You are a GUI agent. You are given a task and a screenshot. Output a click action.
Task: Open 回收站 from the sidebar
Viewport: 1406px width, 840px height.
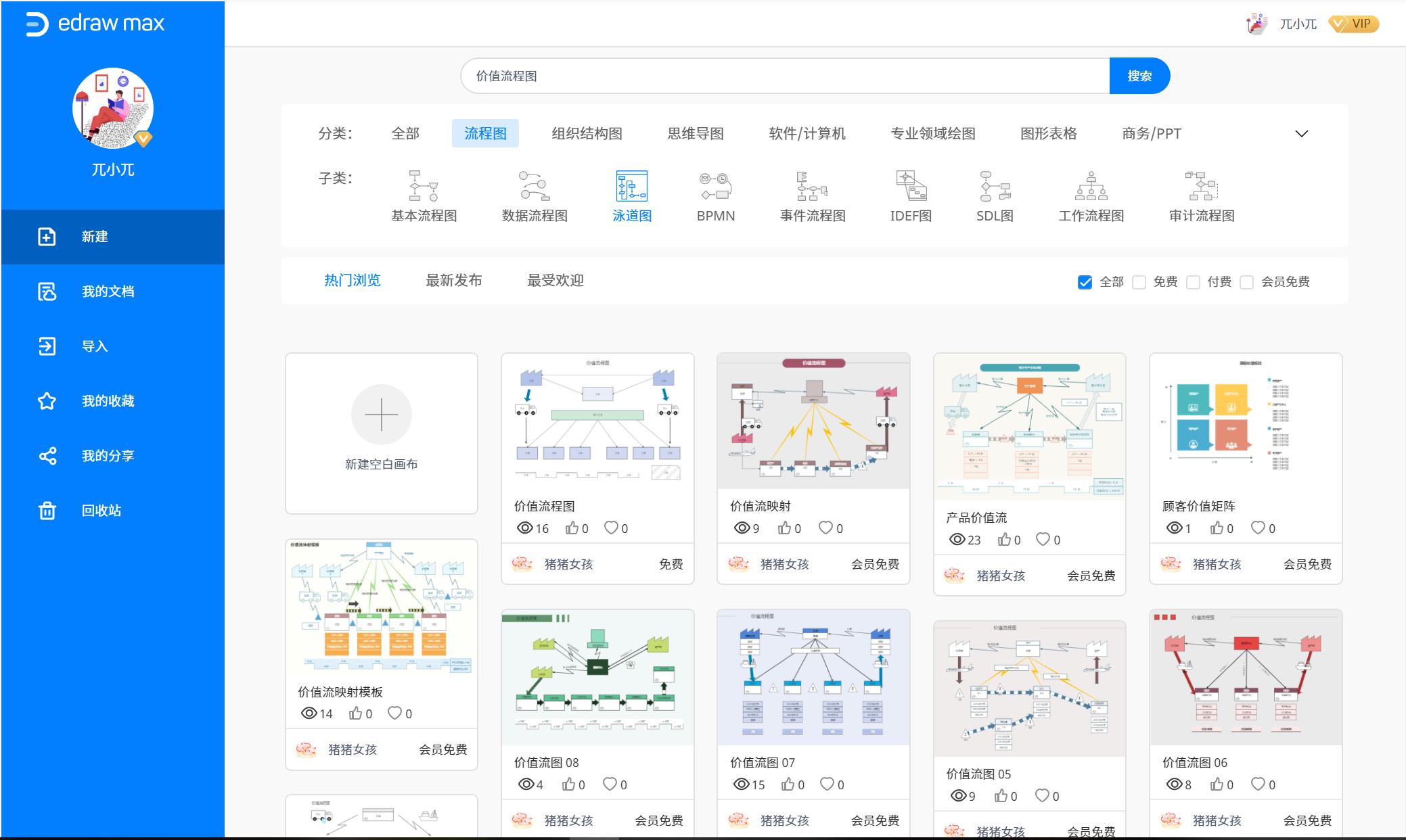100,509
